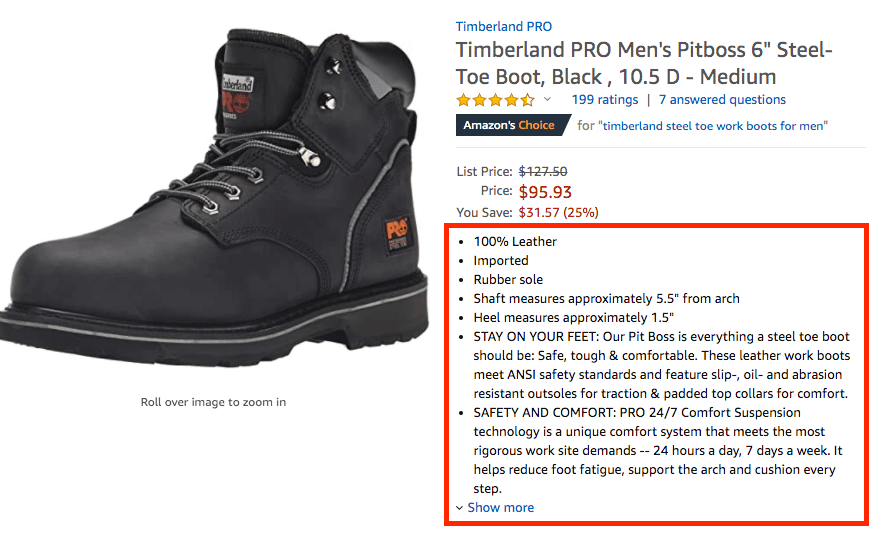Click the "100% Leather" bullet point
893x538 pixels.
[x=515, y=241]
